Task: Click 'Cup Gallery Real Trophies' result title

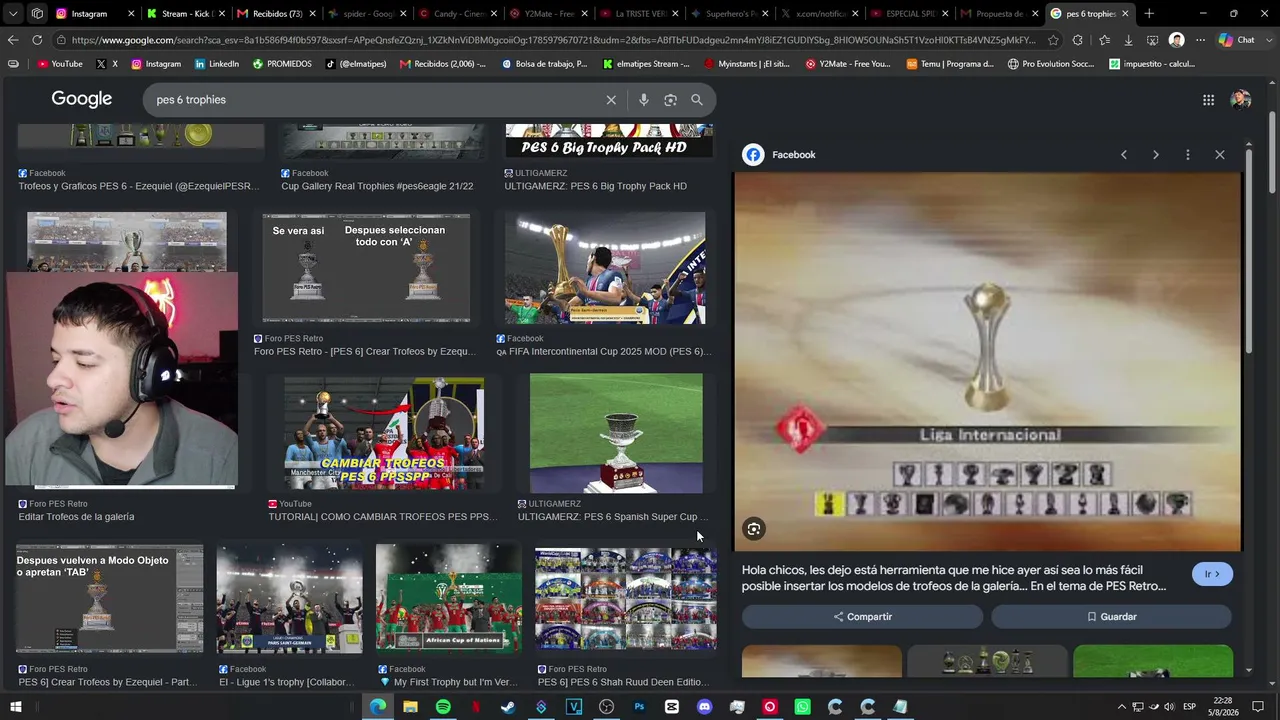Action: pos(377,186)
